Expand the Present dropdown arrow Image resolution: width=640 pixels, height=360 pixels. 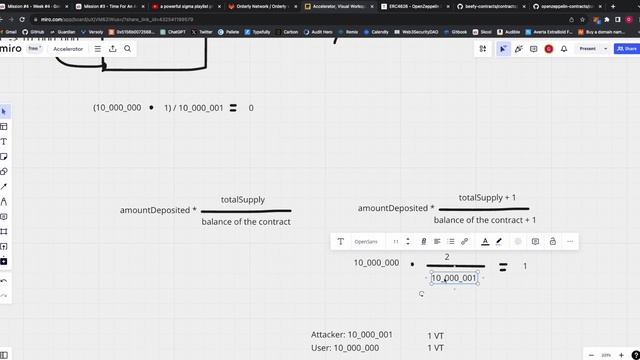[x=605, y=49]
